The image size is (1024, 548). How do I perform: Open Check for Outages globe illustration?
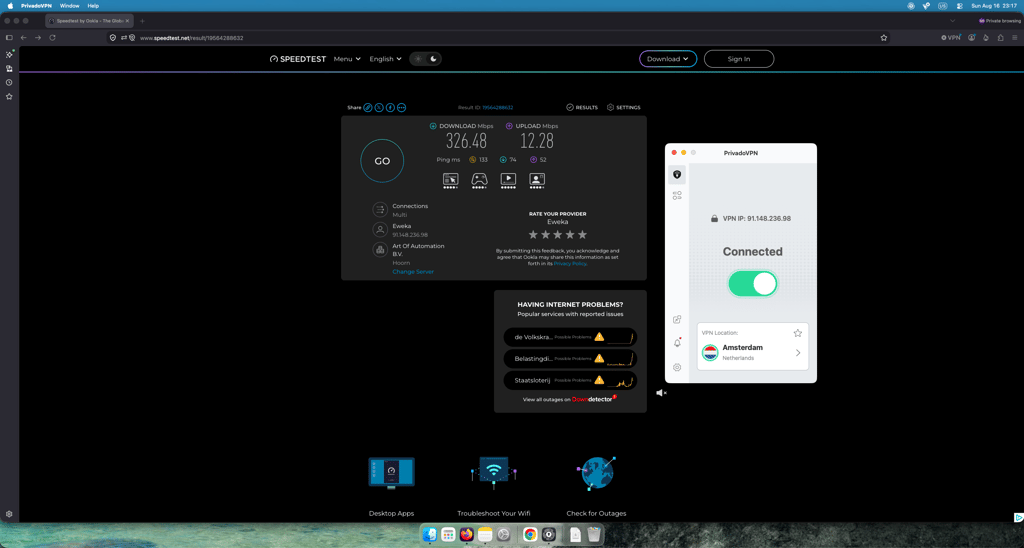[x=596, y=473]
